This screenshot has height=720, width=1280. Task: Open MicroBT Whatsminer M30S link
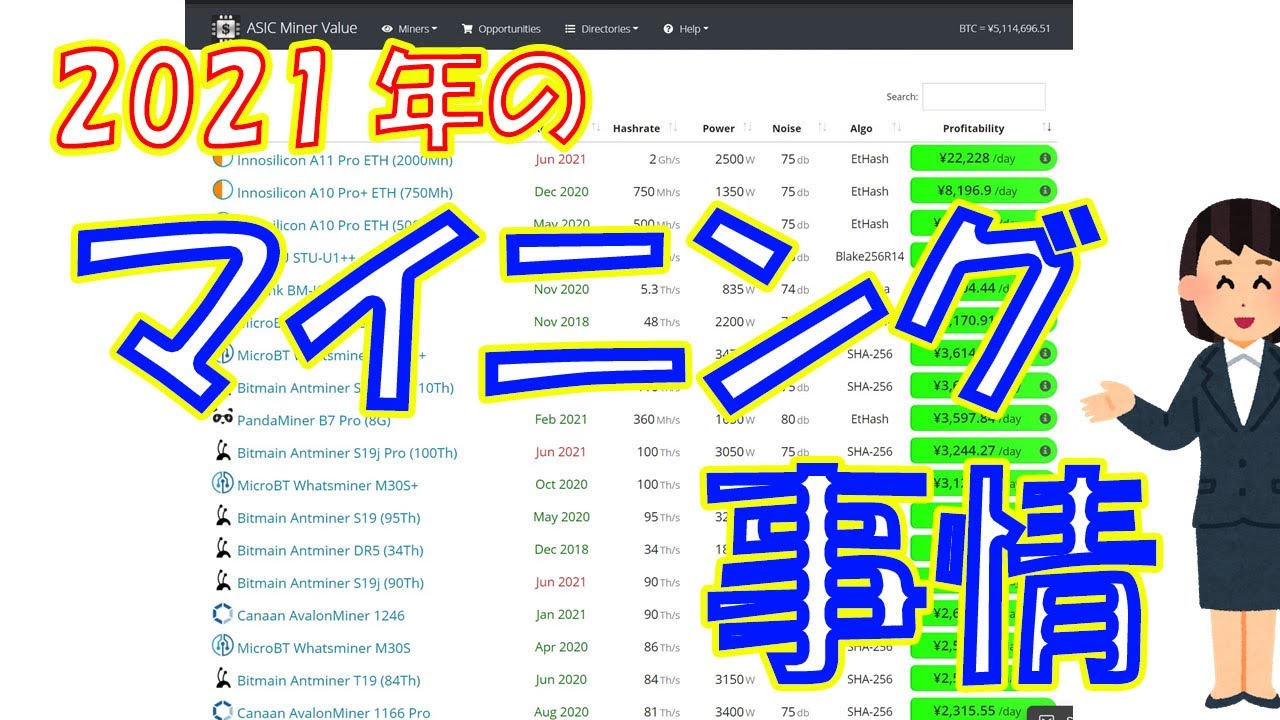[324, 648]
